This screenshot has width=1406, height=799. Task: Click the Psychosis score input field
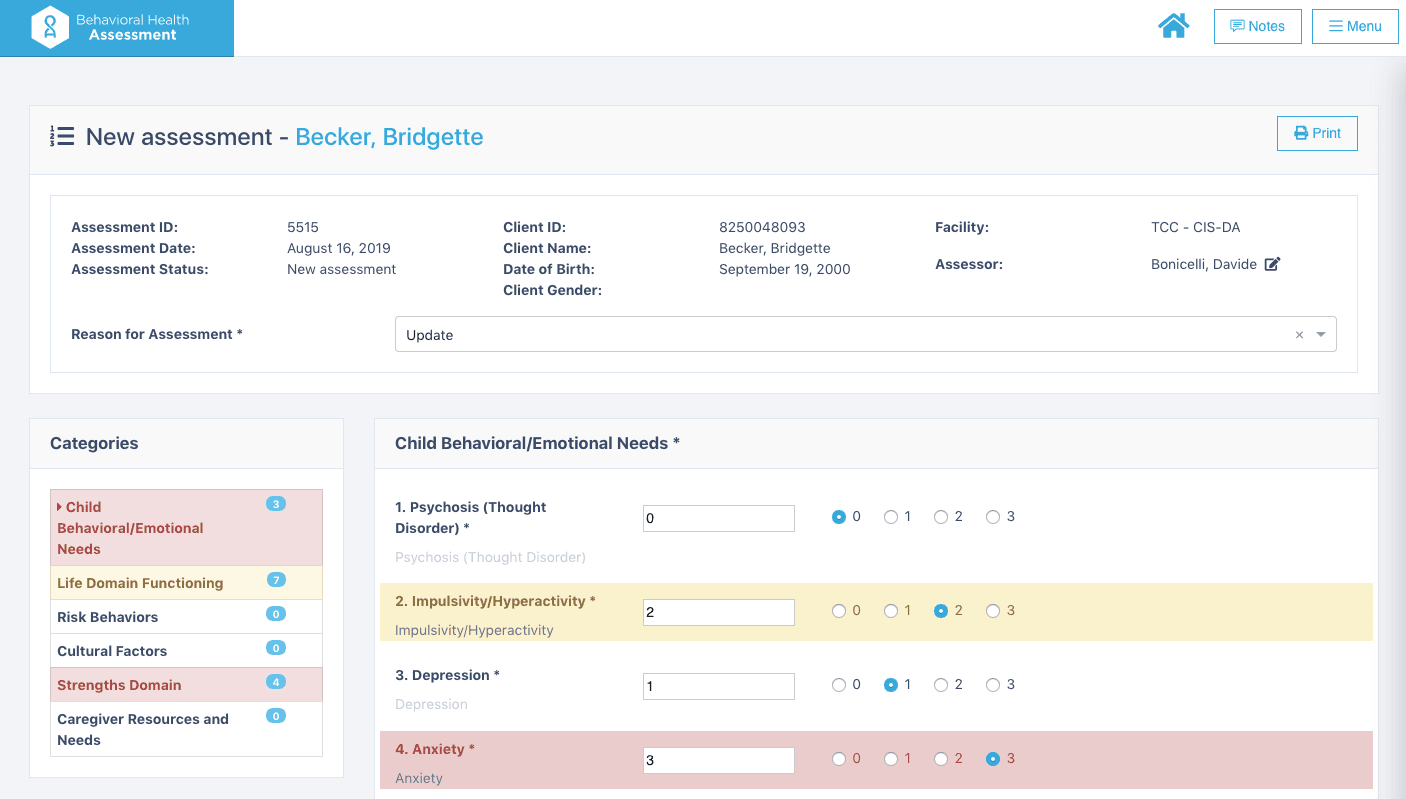719,518
